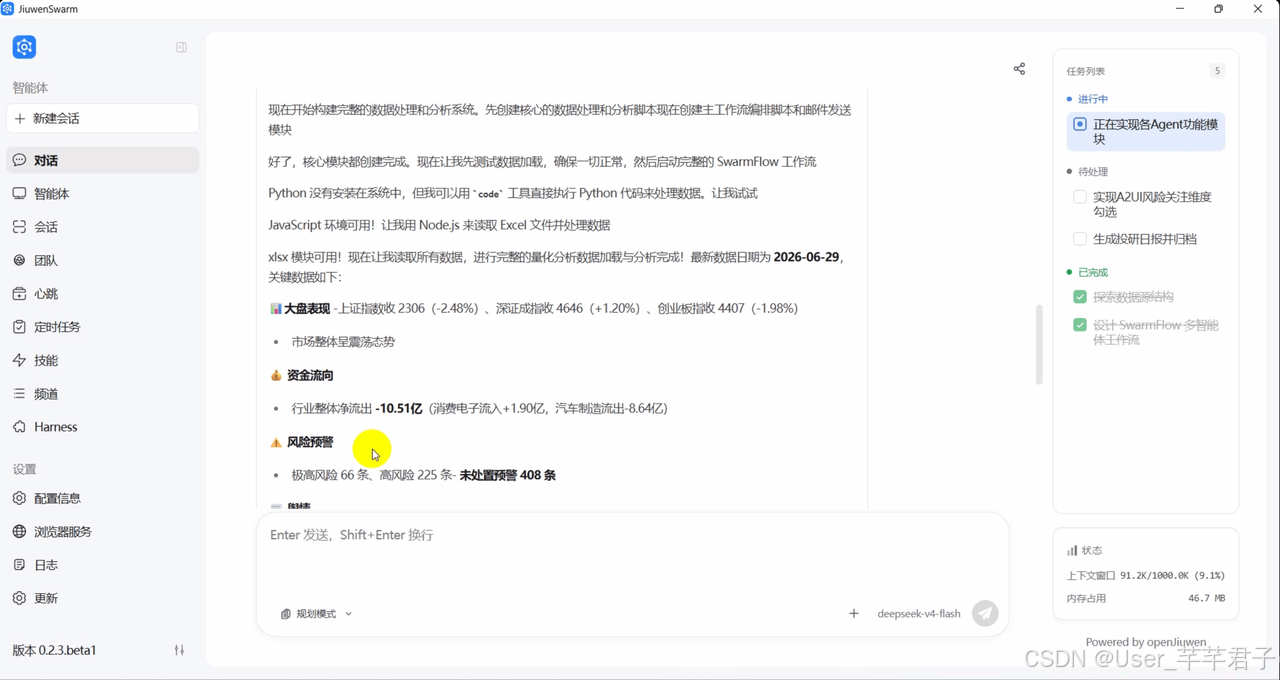This screenshot has width=1280, height=680.
Task: Click the 任务列表 panel title
Action: [1086, 71]
